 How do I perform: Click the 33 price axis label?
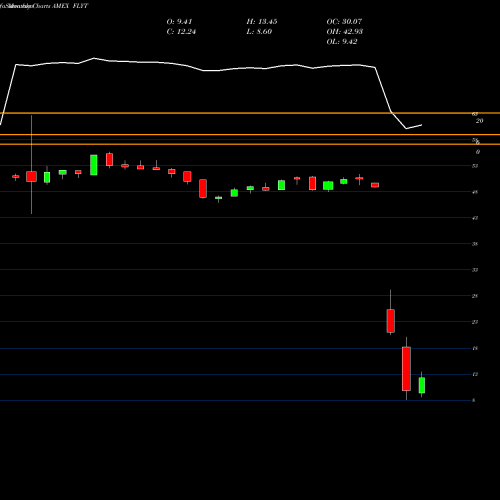[x=475, y=270]
